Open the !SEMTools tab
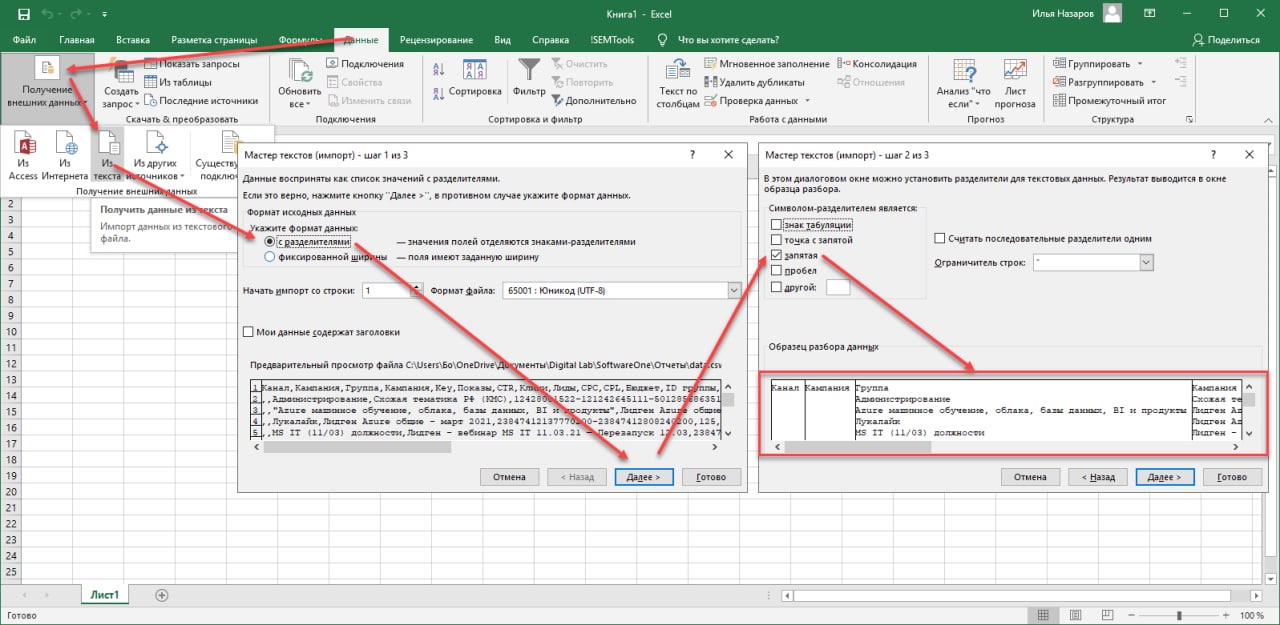This screenshot has width=1280, height=625. [x=612, y=40]
